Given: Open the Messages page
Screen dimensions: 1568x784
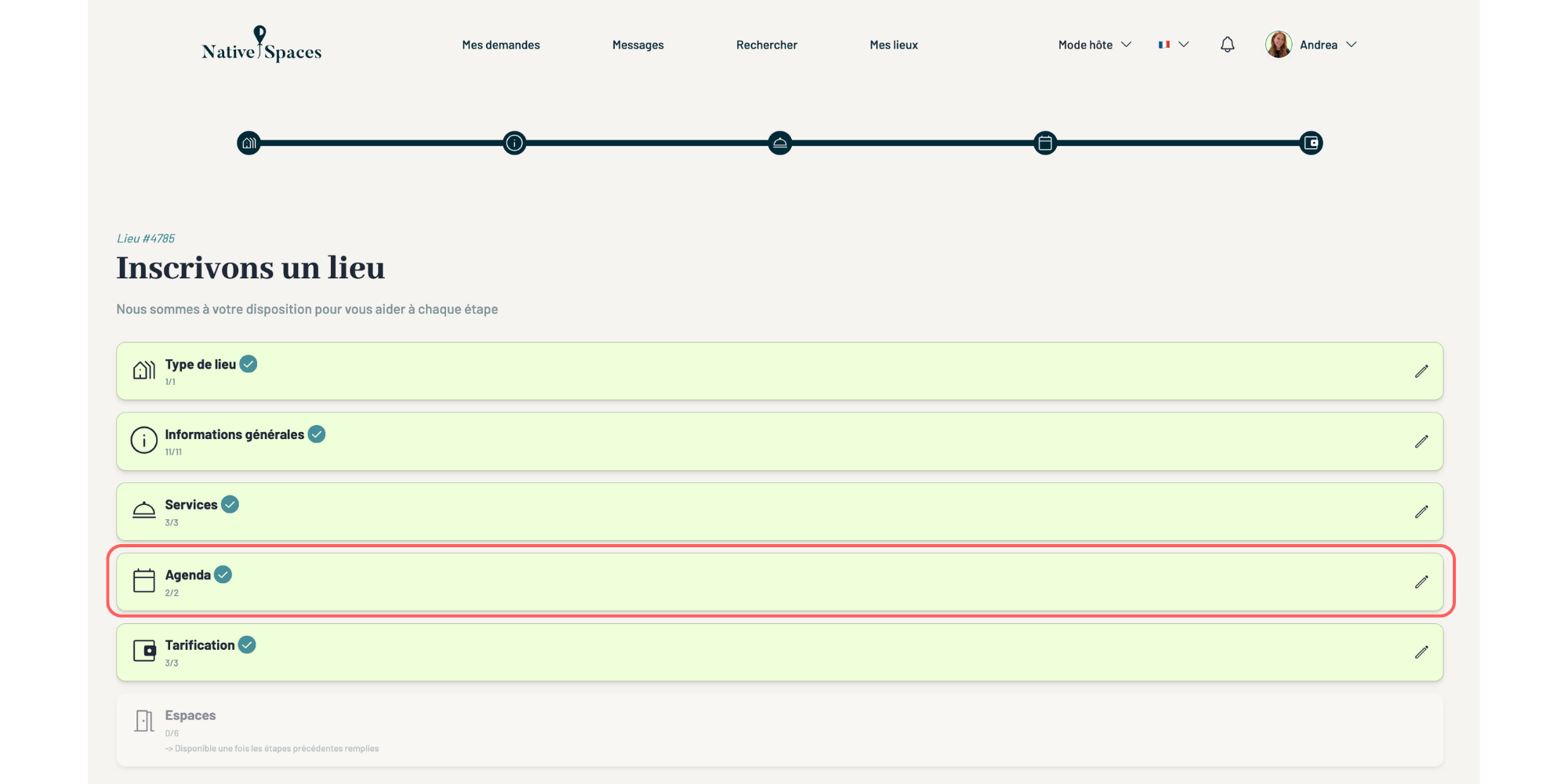Looking at the screenshot, I should [637, 45].
